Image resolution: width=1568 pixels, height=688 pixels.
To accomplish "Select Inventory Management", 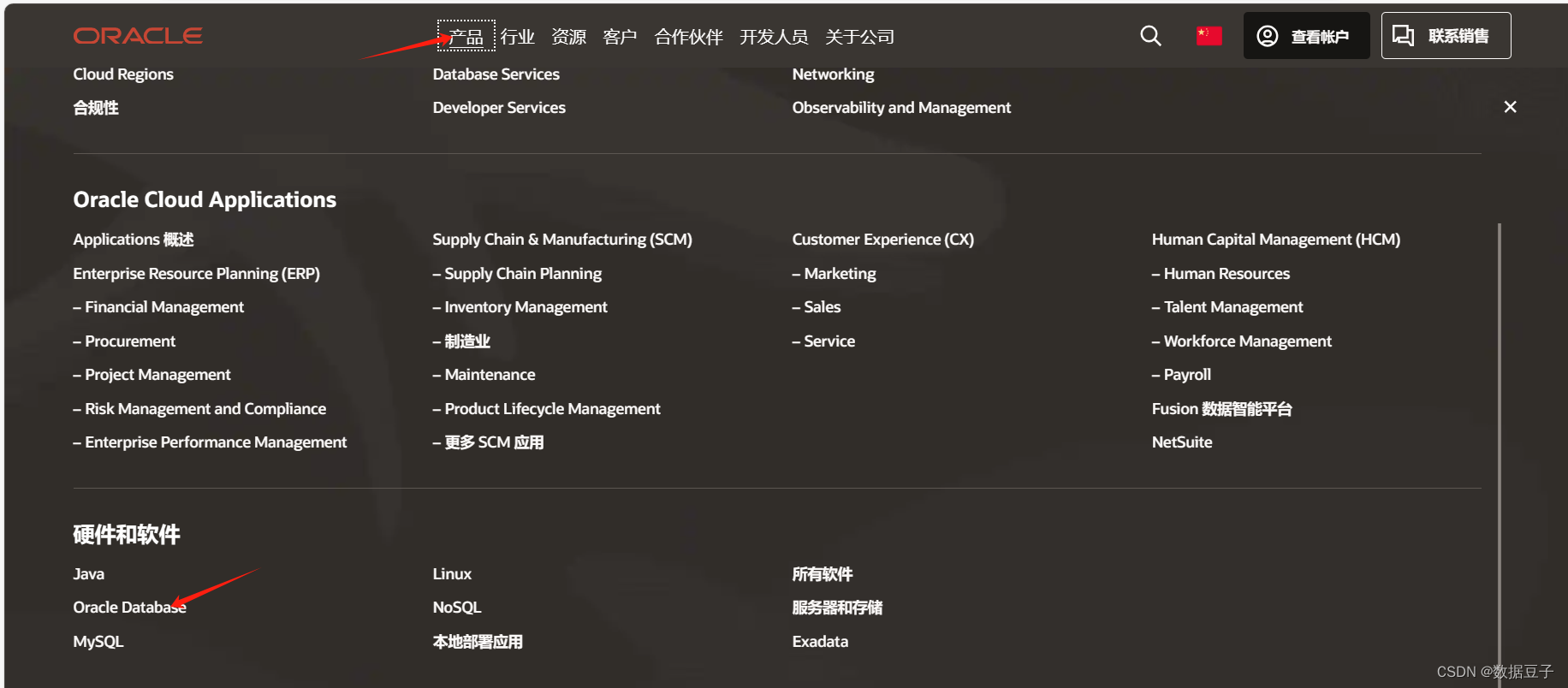I will tap(520, 307).
